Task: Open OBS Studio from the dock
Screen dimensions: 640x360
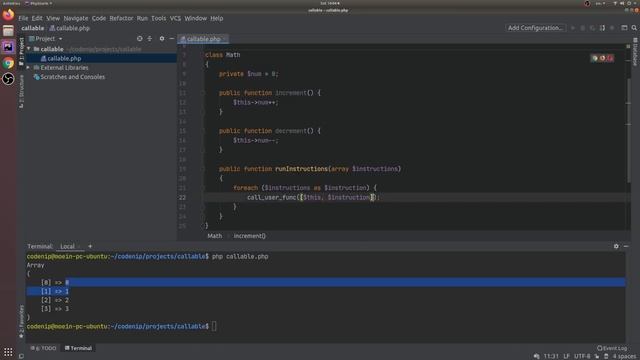Action: click(x=8, y=79)
